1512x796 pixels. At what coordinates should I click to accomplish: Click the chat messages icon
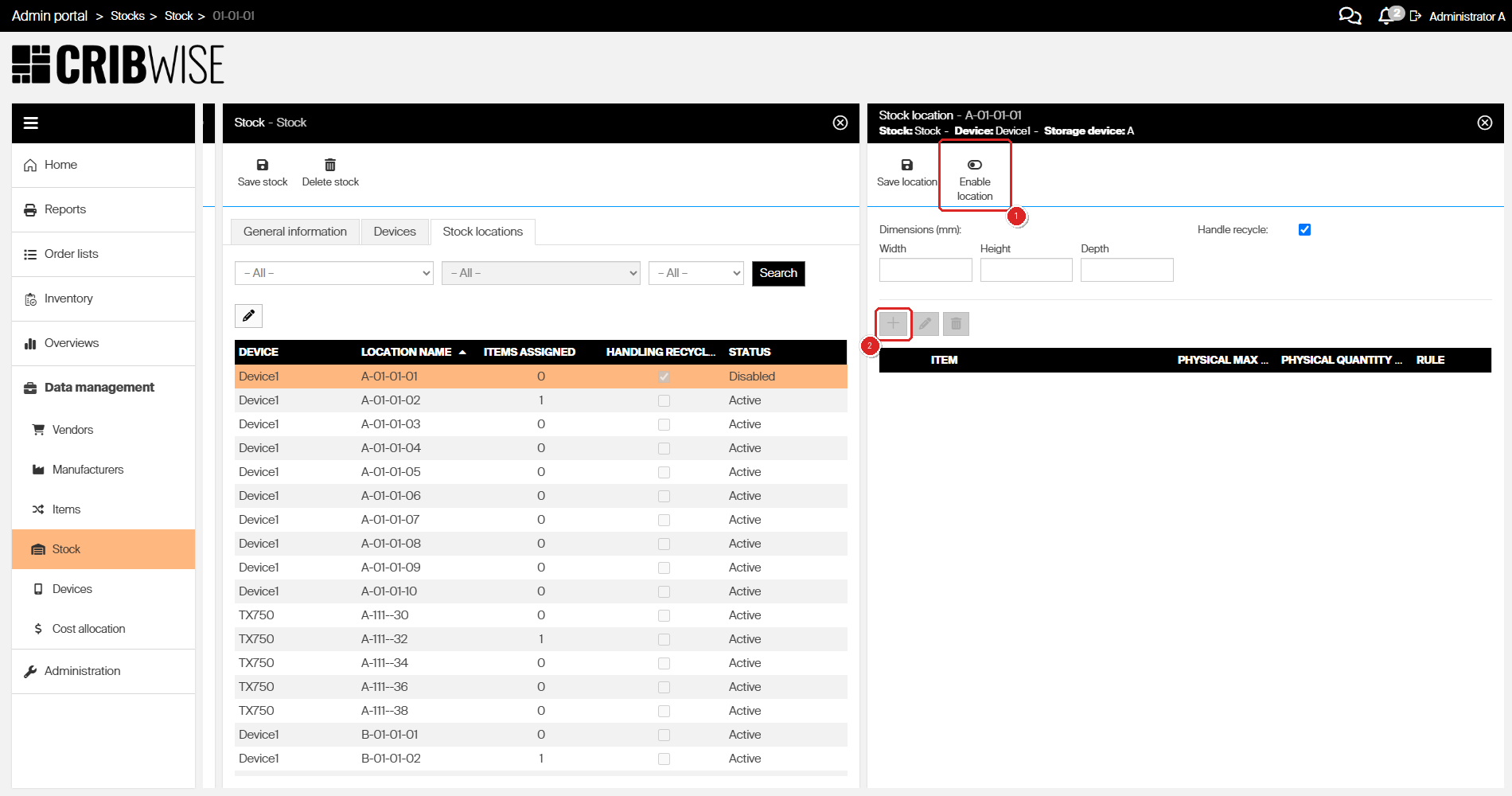click(1350, 16)
